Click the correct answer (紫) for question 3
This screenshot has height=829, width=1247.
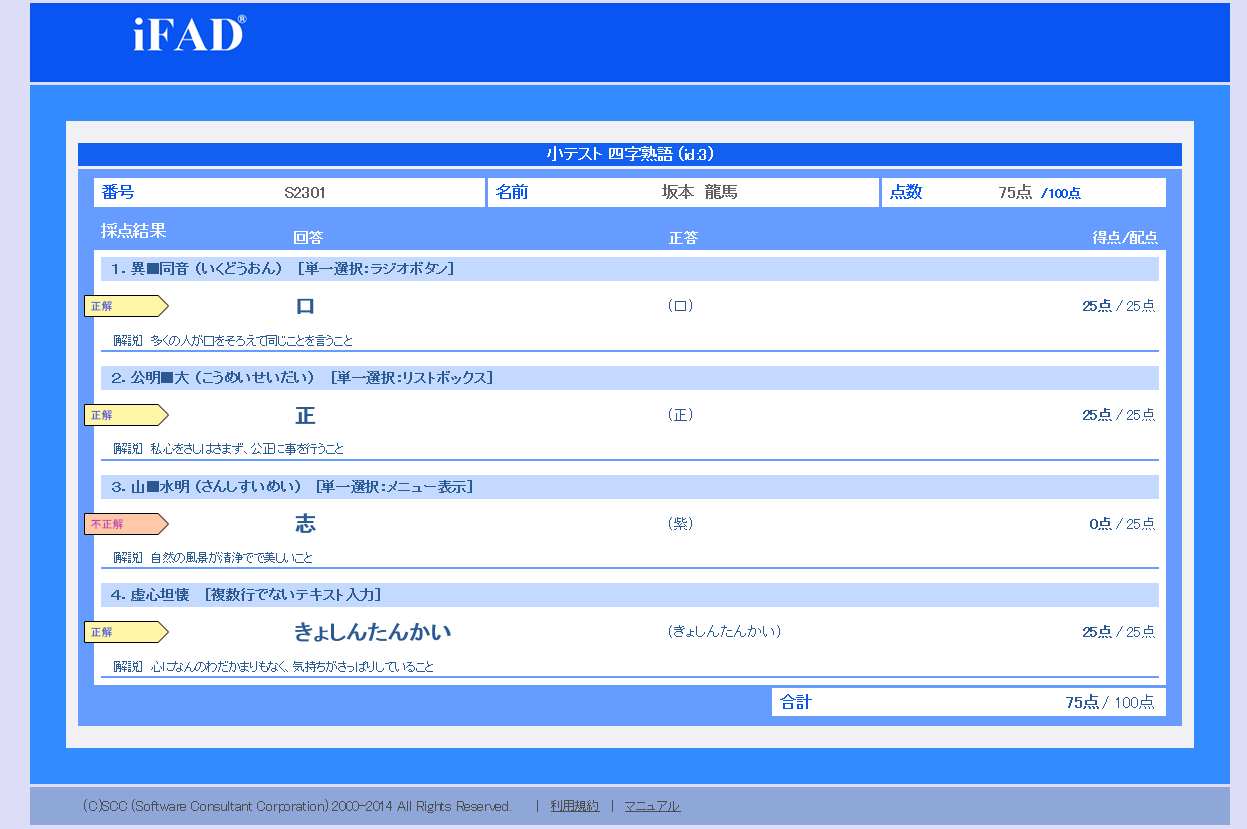680,524
